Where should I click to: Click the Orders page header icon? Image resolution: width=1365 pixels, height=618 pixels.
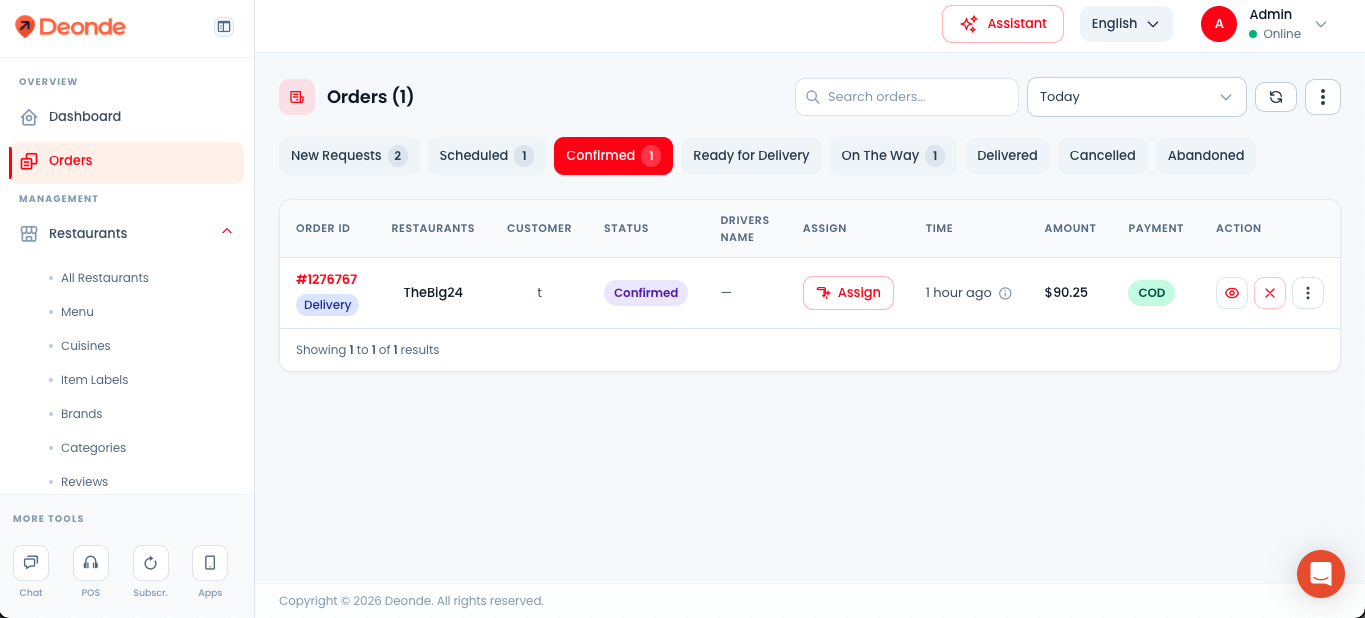tap(297, 97)
